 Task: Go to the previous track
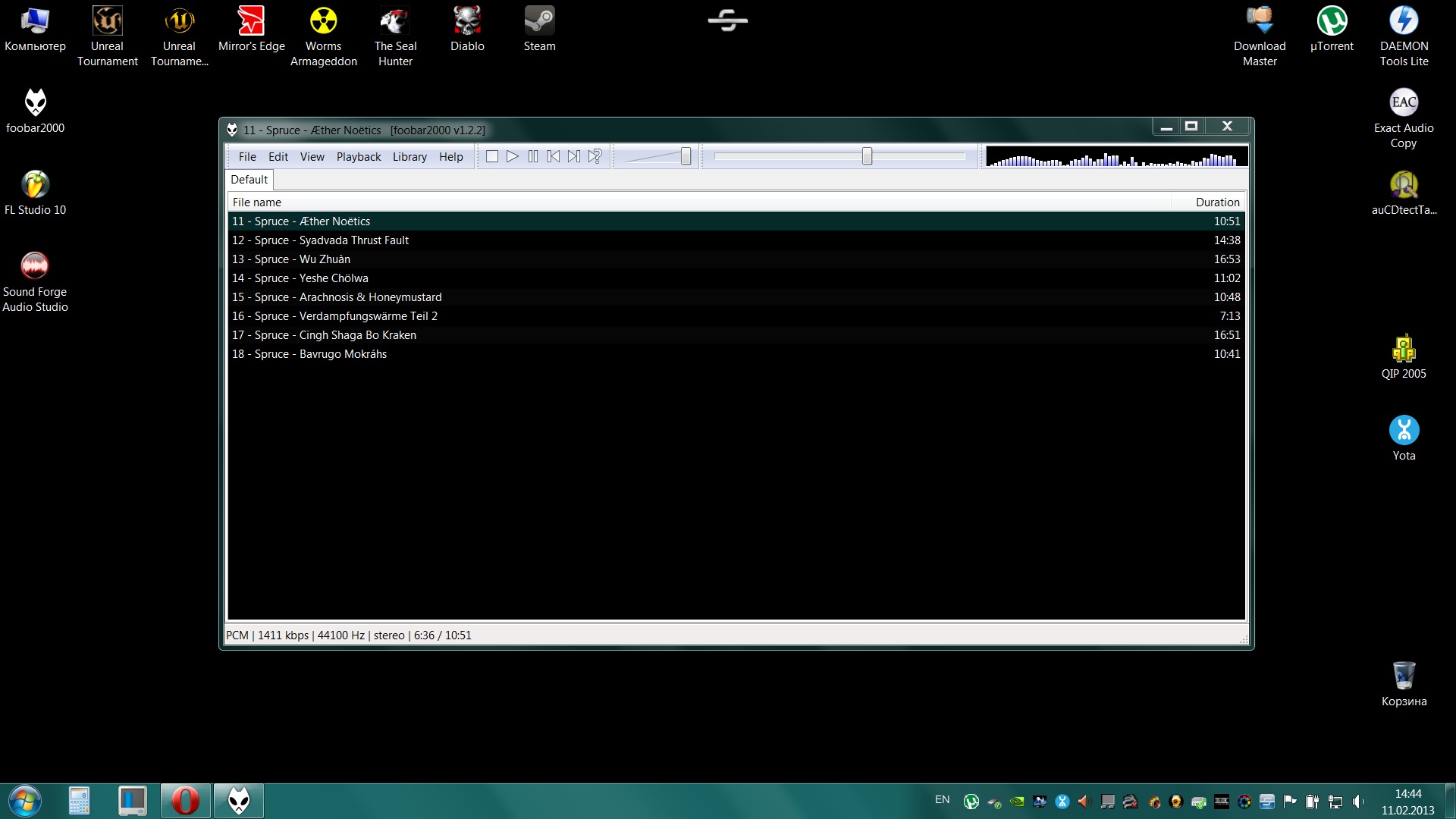(554, 156)
